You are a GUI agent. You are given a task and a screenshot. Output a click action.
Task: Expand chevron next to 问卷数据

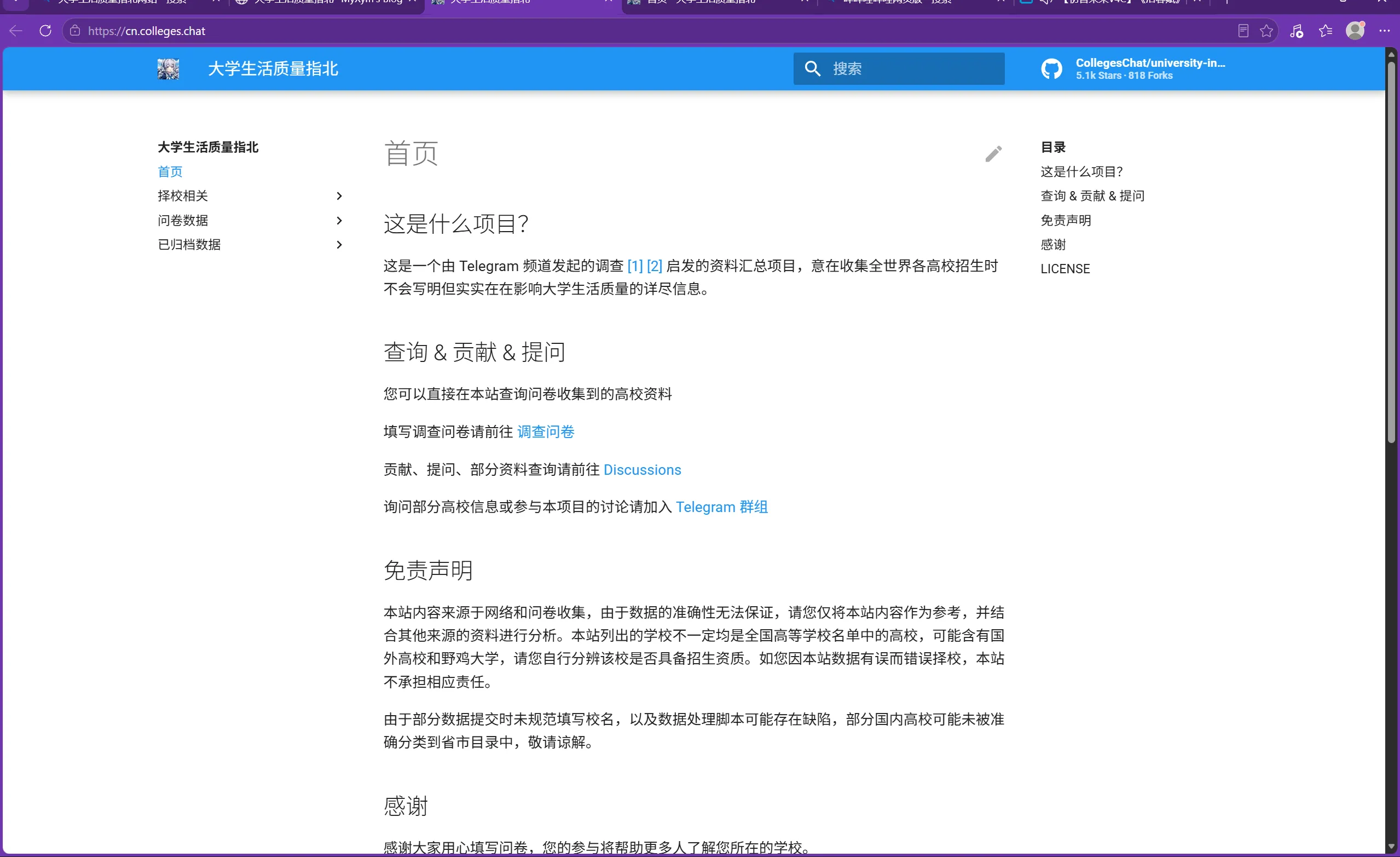339,220
